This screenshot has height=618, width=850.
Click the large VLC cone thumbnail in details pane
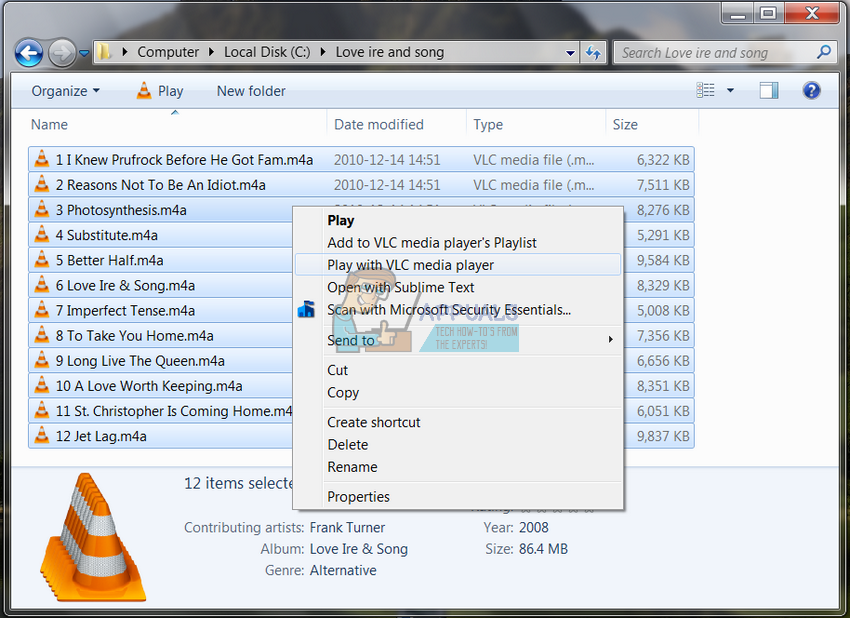pos(93,537)
